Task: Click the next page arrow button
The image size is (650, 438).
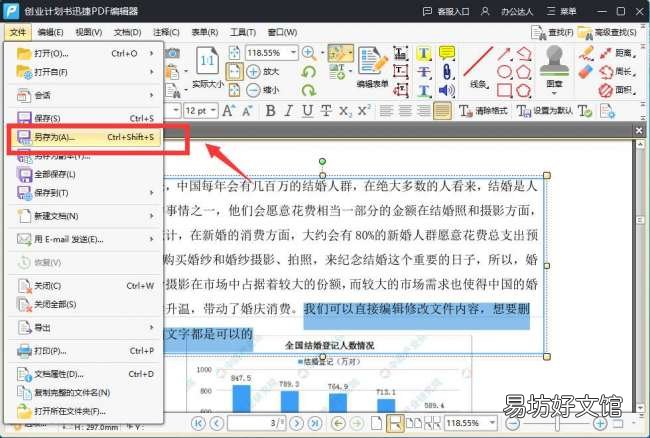Action: click(x=296, y=423)
